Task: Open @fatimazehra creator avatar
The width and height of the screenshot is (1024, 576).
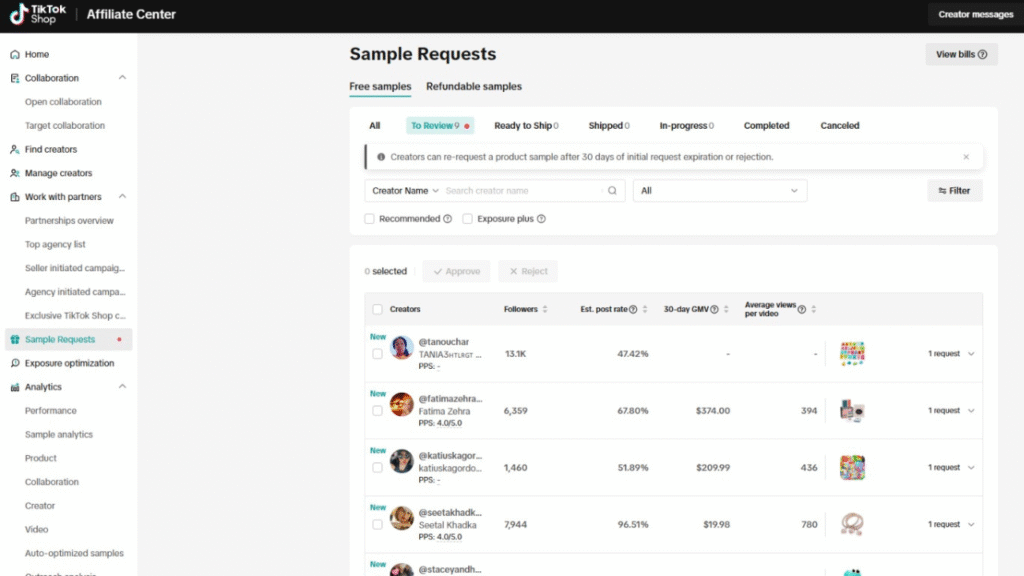Action: point(402,405)
